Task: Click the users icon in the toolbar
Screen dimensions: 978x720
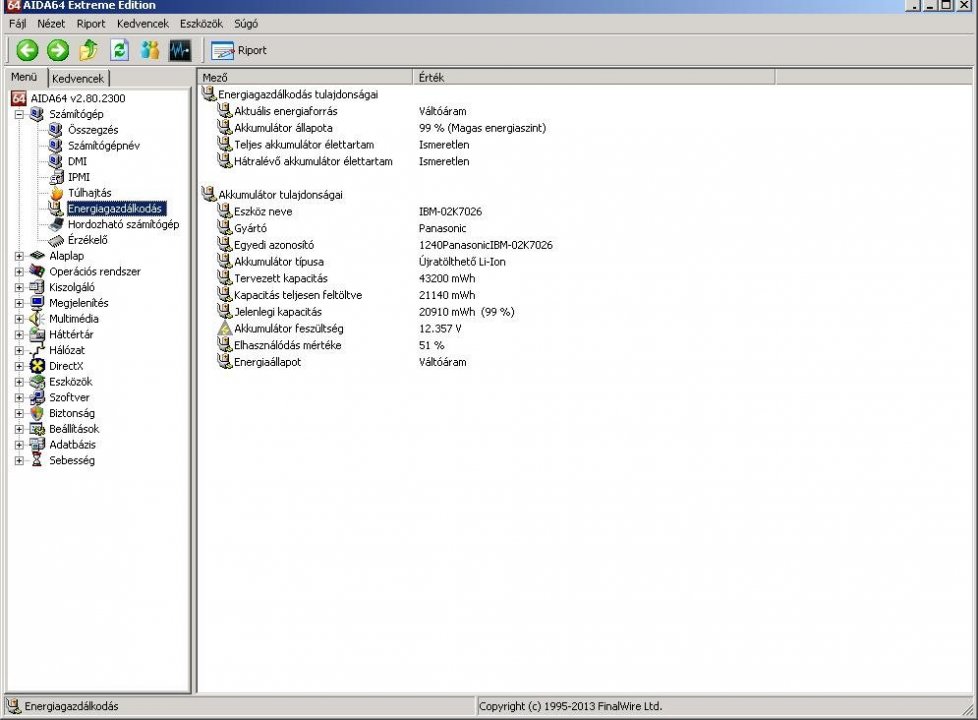Action: [x=150, y=51]
